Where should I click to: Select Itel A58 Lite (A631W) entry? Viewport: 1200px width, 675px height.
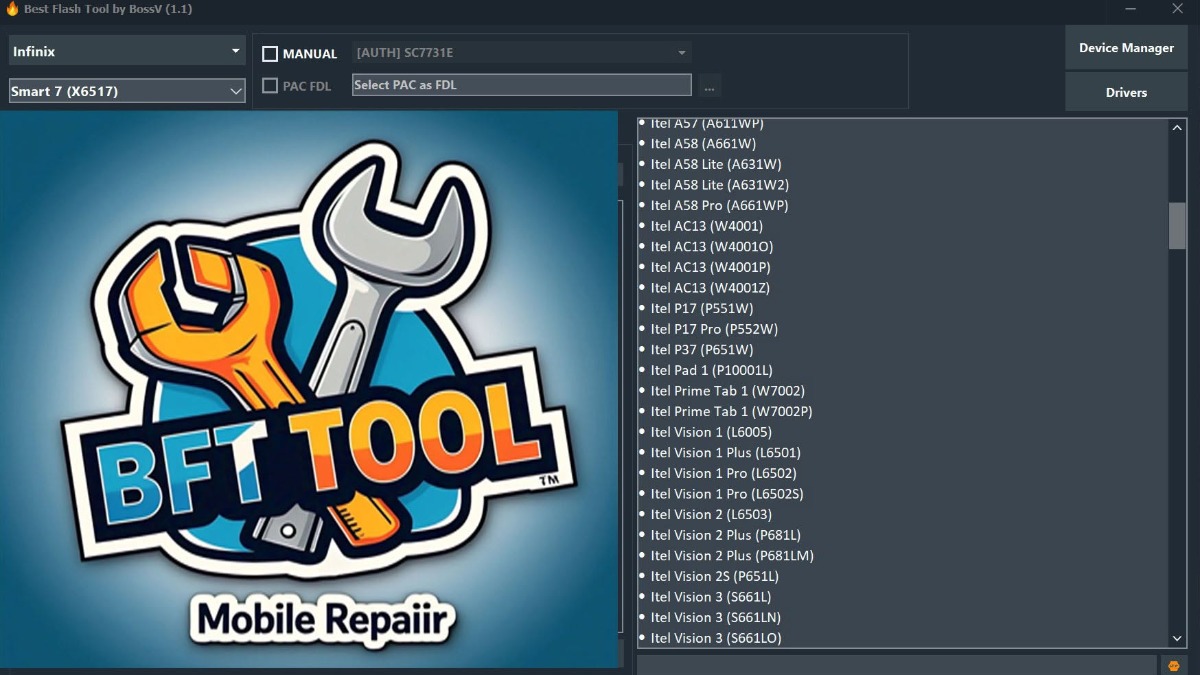click(716, 164)
